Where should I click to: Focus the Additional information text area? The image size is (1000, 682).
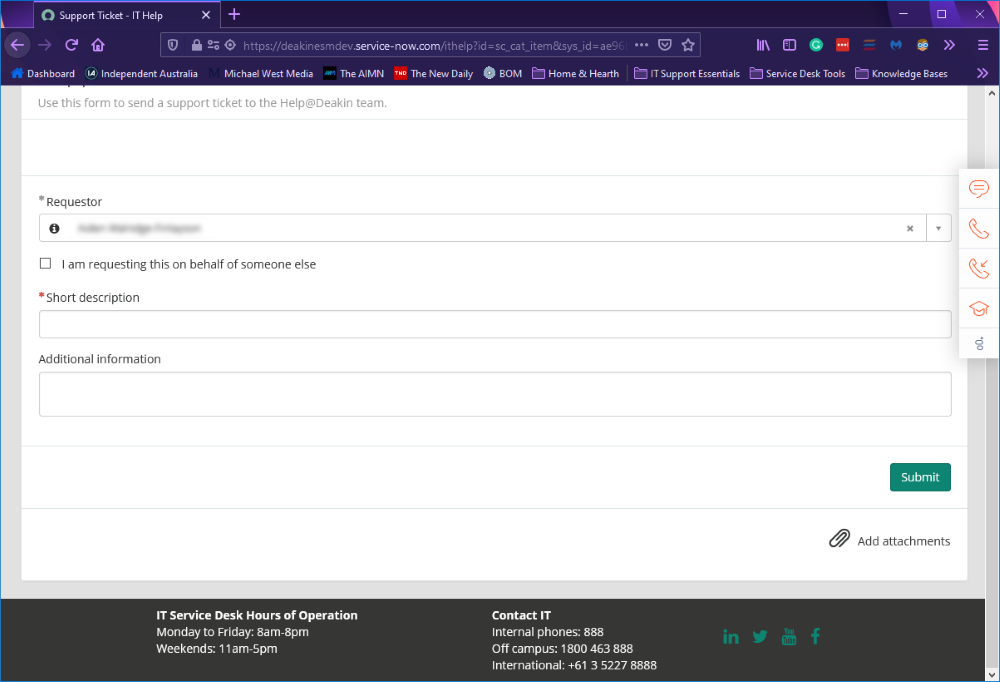tap(494, 394)
